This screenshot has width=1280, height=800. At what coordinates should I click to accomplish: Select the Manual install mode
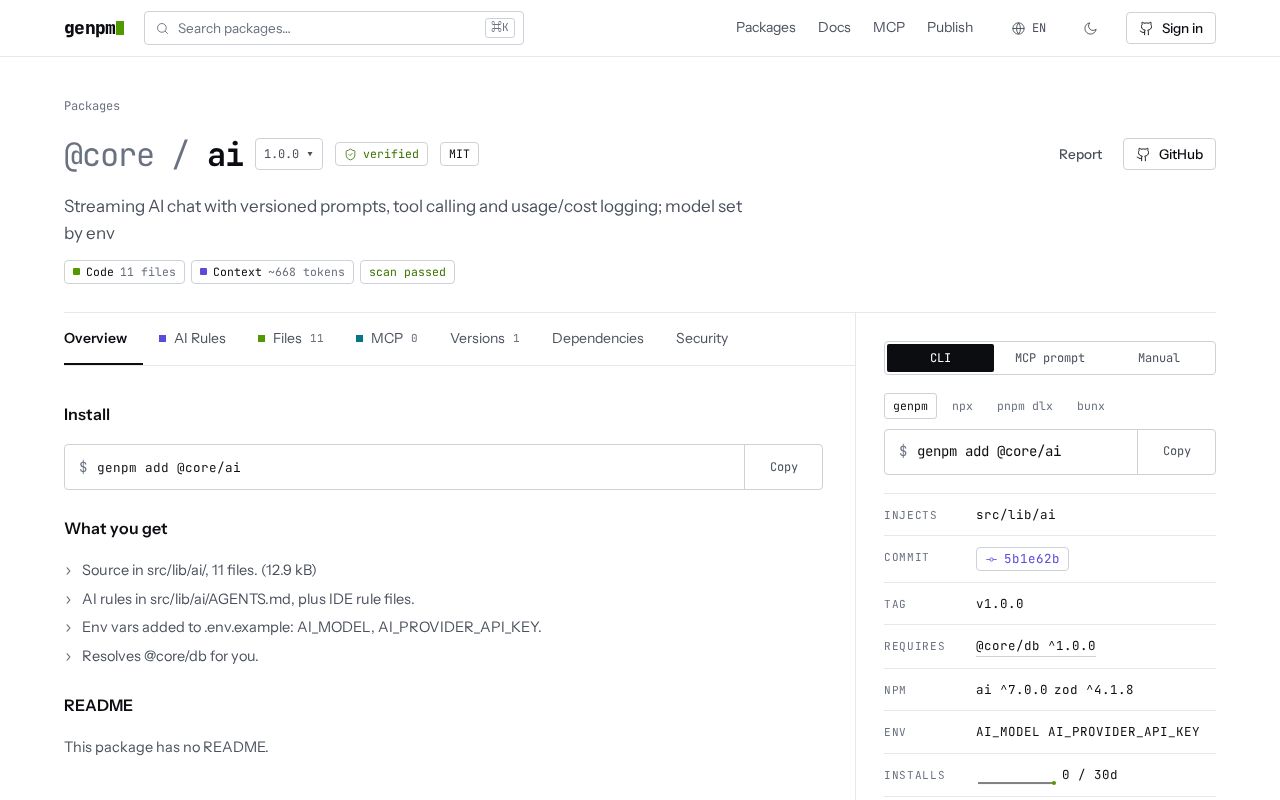pos(1159,358)
